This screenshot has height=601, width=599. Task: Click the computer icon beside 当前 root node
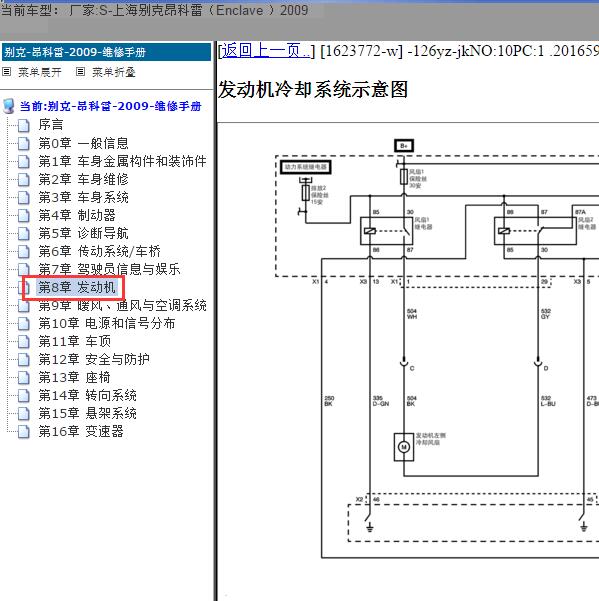(9, 106)
